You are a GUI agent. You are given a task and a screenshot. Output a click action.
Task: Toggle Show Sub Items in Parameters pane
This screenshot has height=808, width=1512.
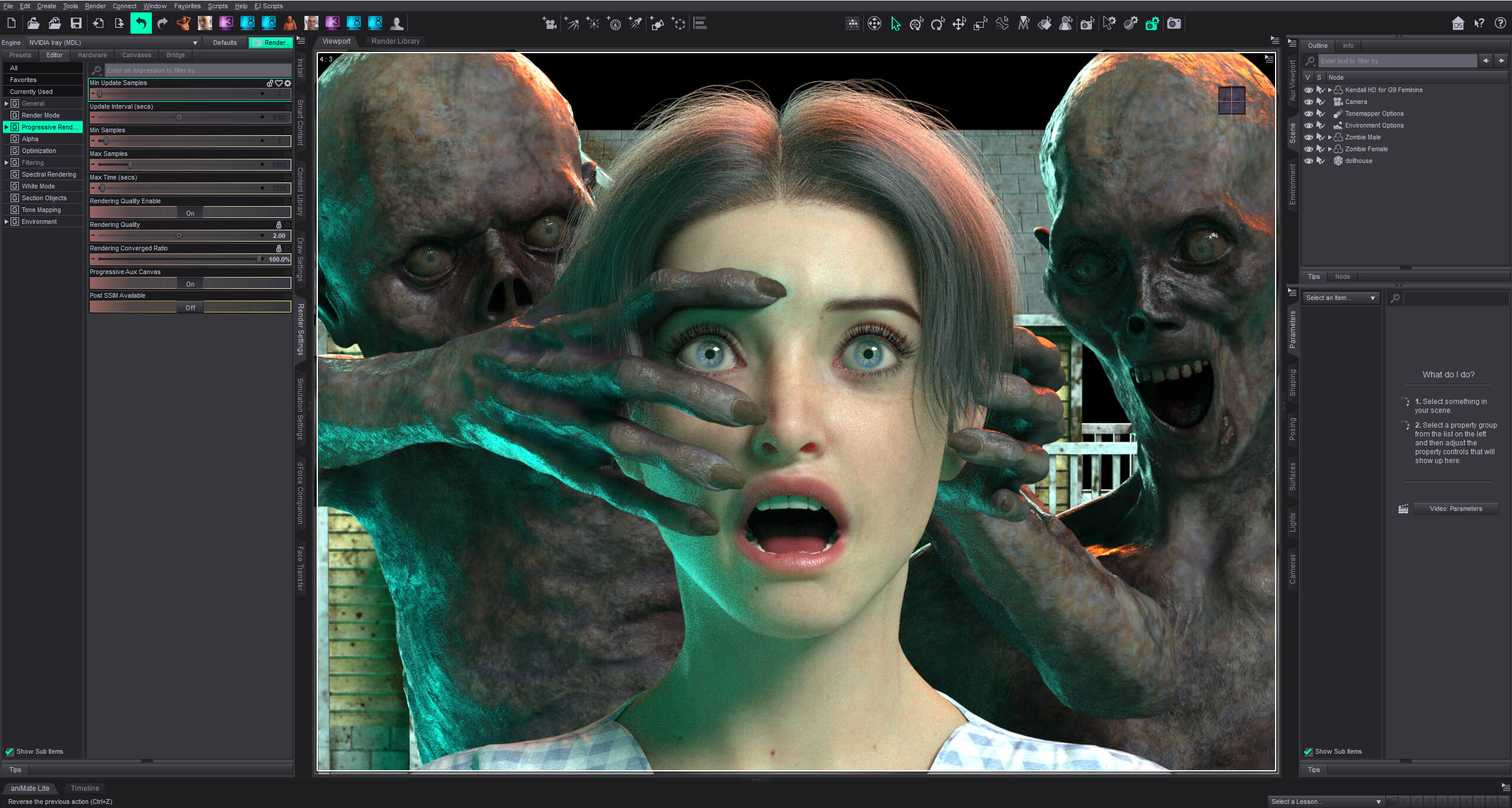coord(1308,751)
